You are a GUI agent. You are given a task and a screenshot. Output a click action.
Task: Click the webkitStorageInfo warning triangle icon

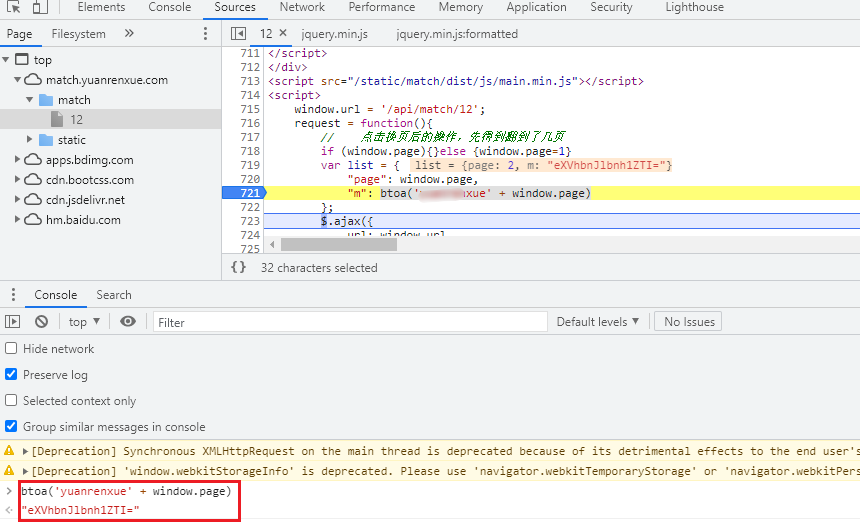coord(9,470)
